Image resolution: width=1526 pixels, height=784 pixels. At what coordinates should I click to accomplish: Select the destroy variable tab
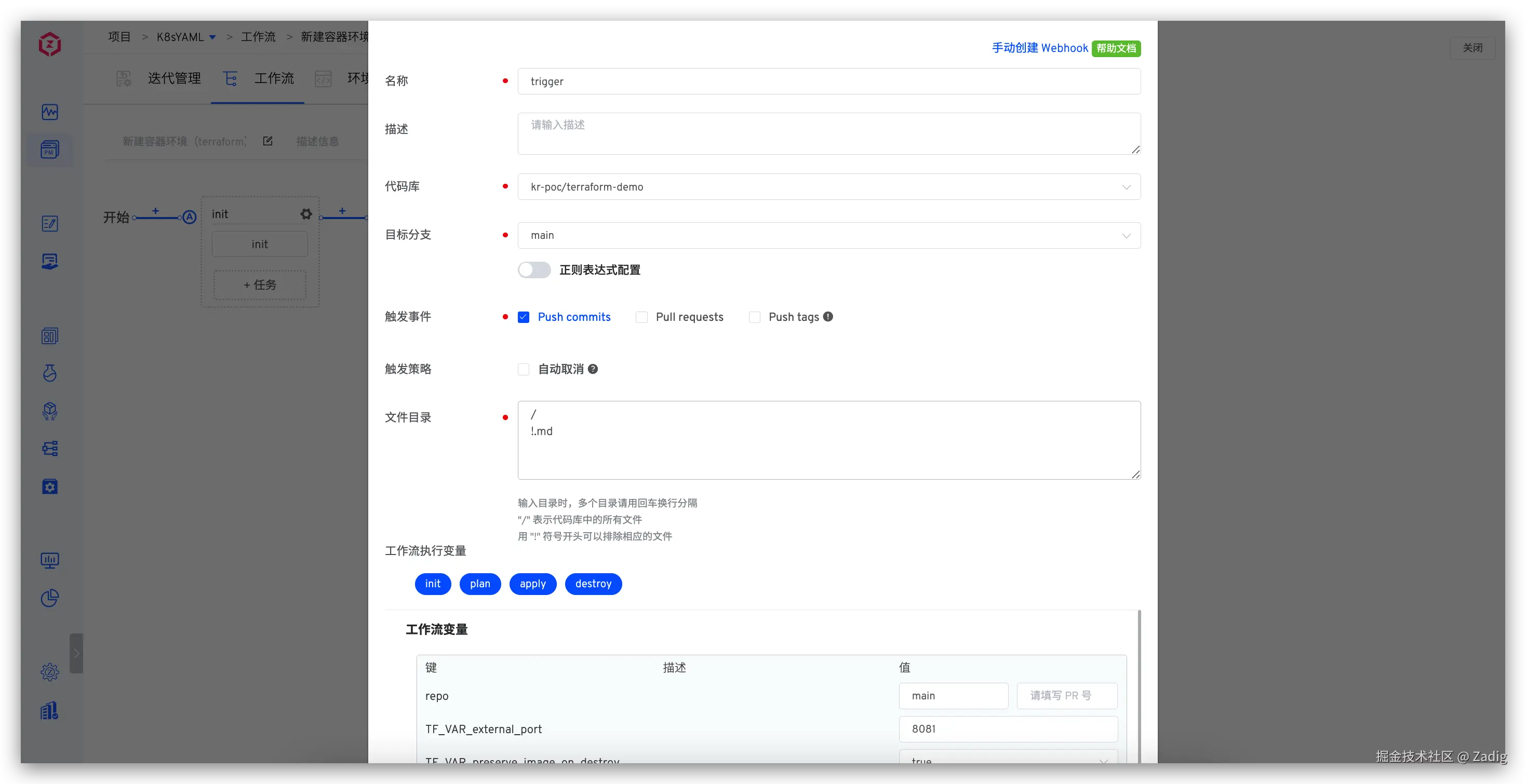pos(593,584)
